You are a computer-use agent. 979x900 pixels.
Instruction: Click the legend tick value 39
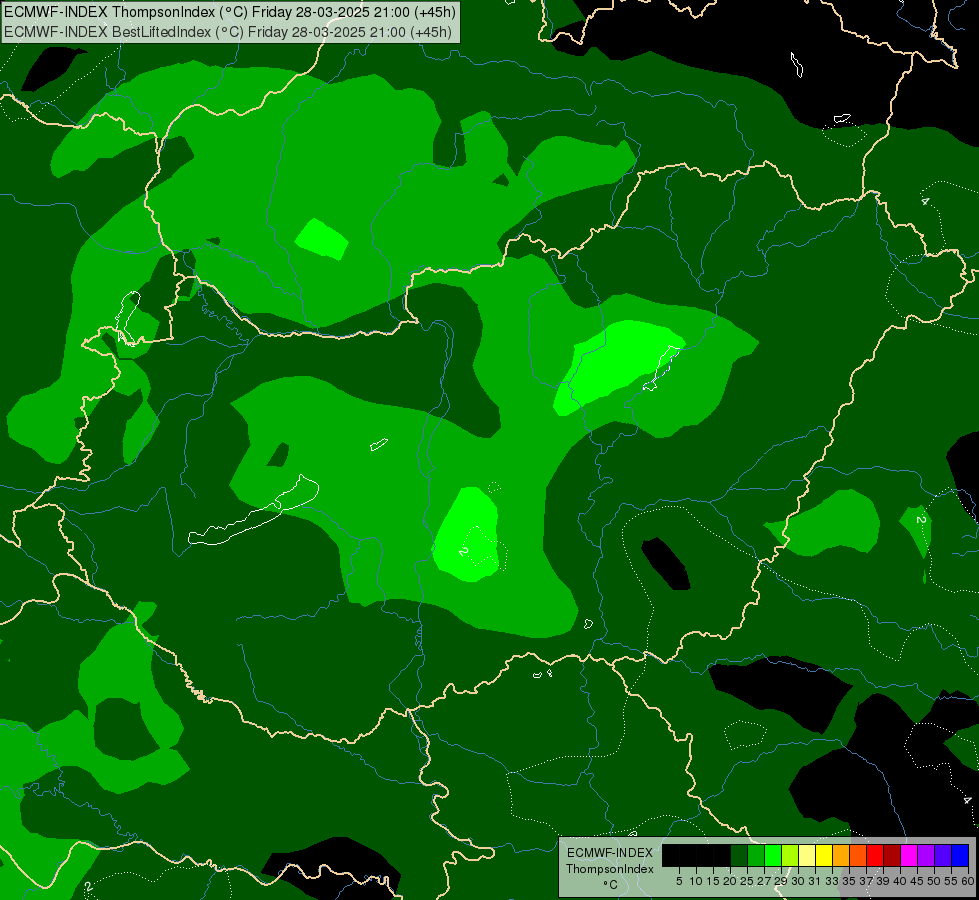coord(883,881)
